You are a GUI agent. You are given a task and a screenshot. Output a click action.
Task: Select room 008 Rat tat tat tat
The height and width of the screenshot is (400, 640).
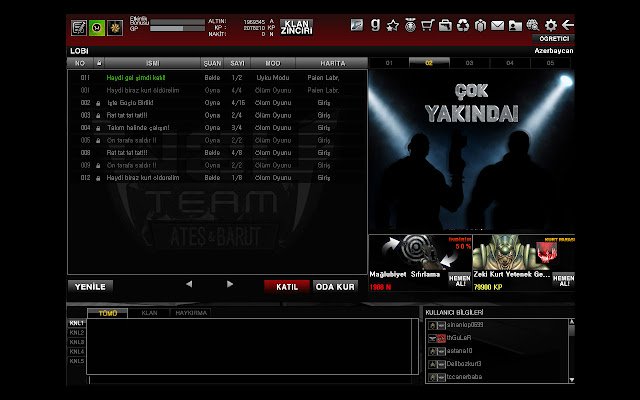pyautogui.click(x=217, y=153)
